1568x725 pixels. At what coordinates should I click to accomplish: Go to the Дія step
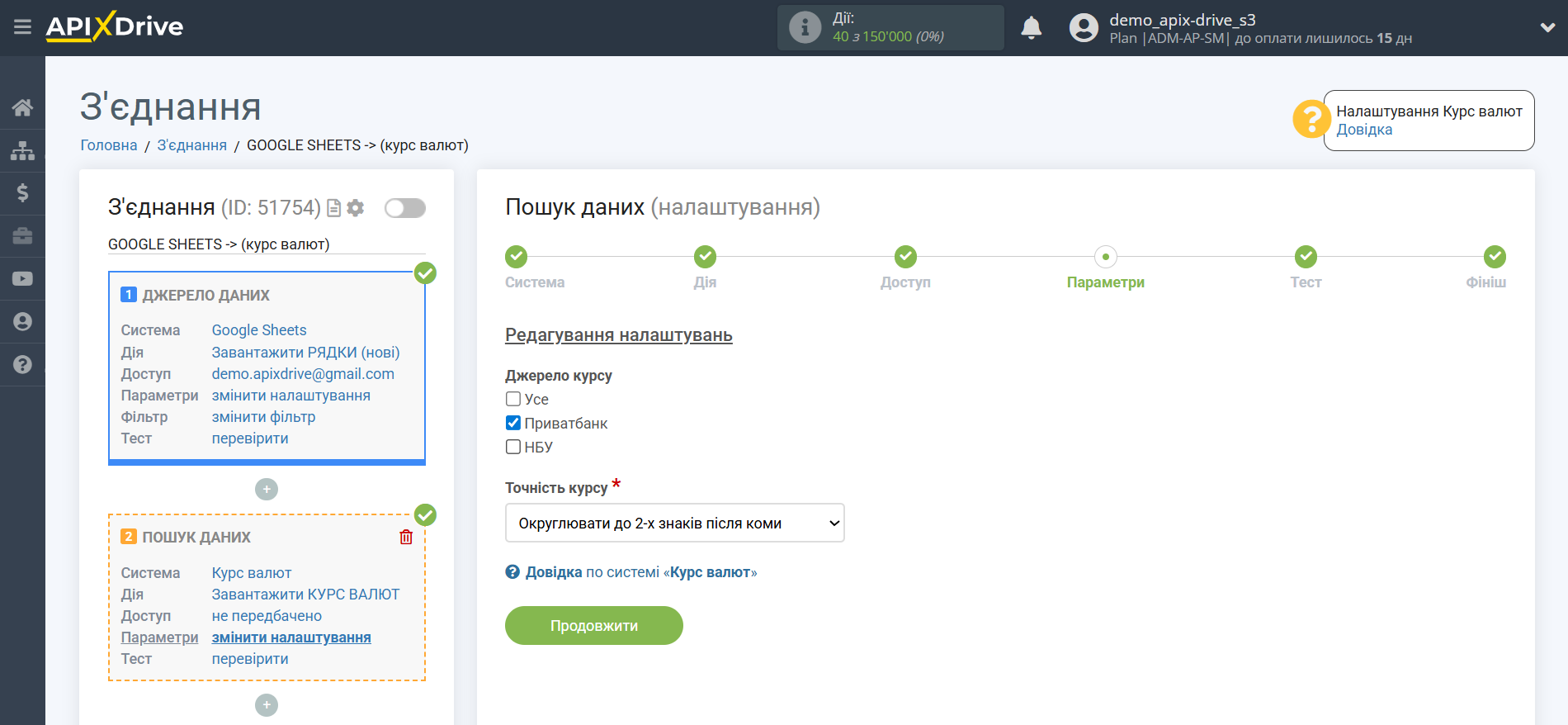705,257
